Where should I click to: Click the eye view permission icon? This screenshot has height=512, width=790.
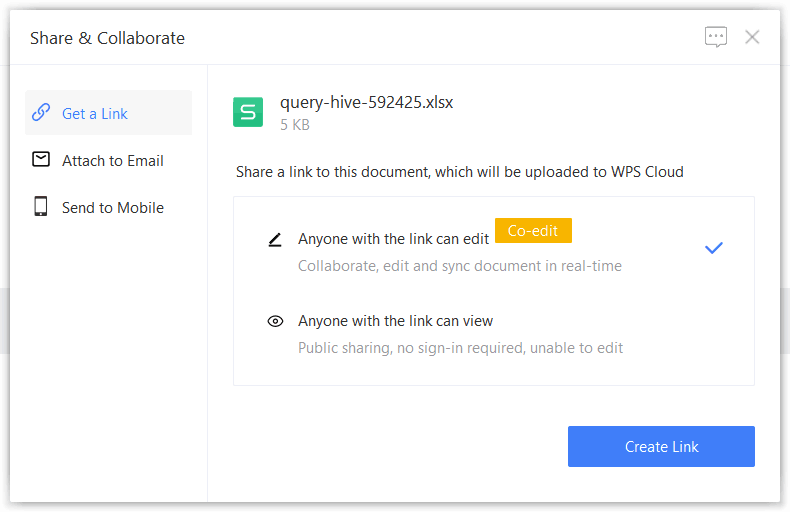[x=275, y=322]
